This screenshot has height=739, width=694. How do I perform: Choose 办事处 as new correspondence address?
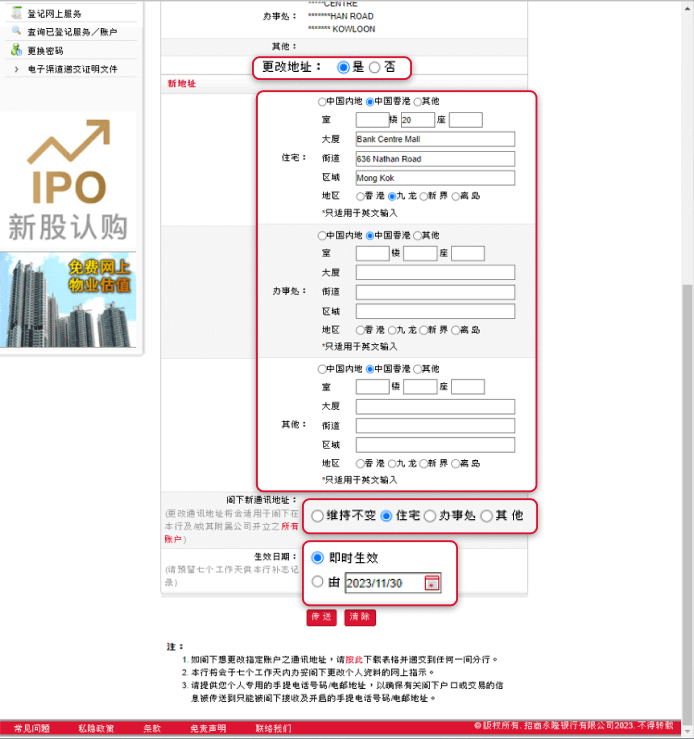[430, 516]
